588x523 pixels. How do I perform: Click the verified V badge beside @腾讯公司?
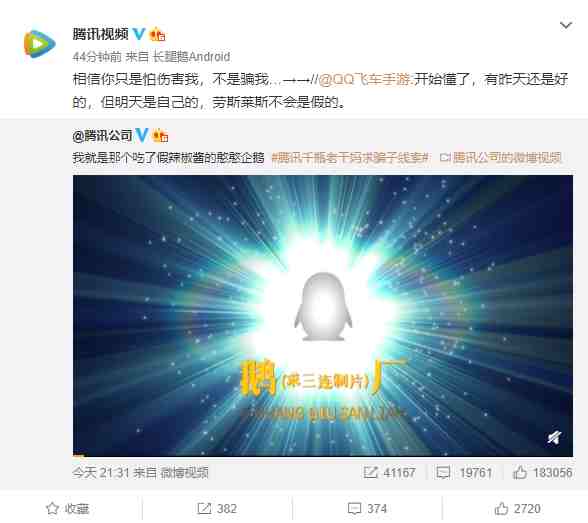click(142, 135)
